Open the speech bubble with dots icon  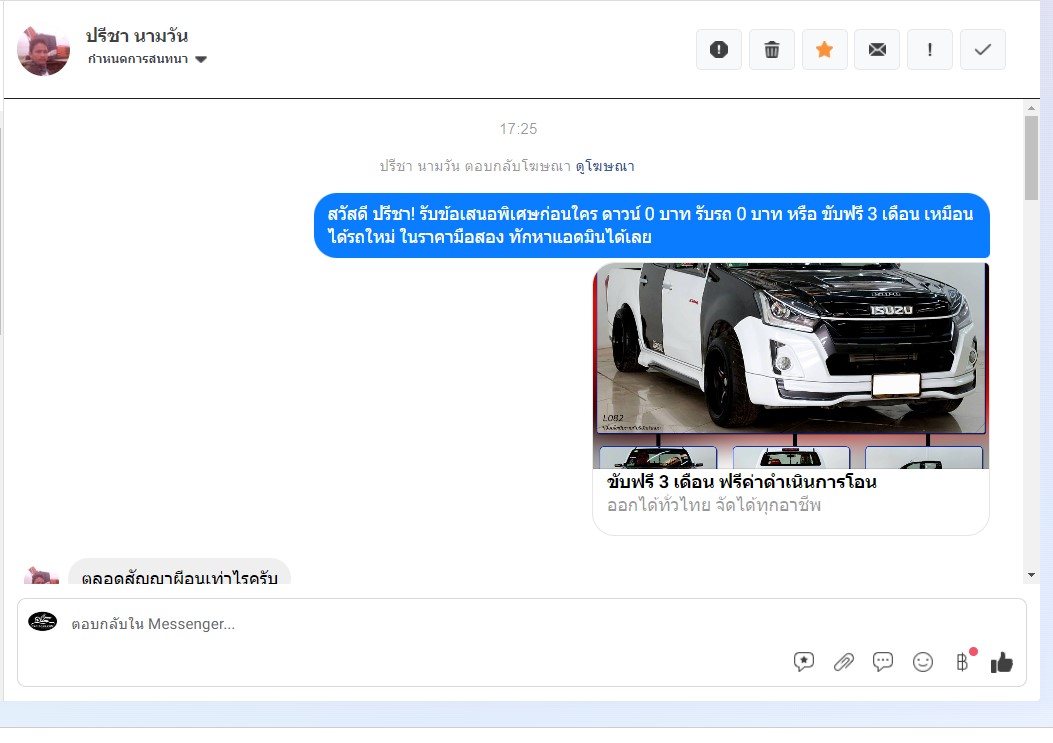[883, 662]
